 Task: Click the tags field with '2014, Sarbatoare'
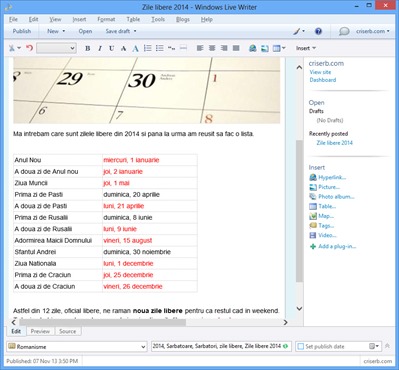tap(221, 346)
